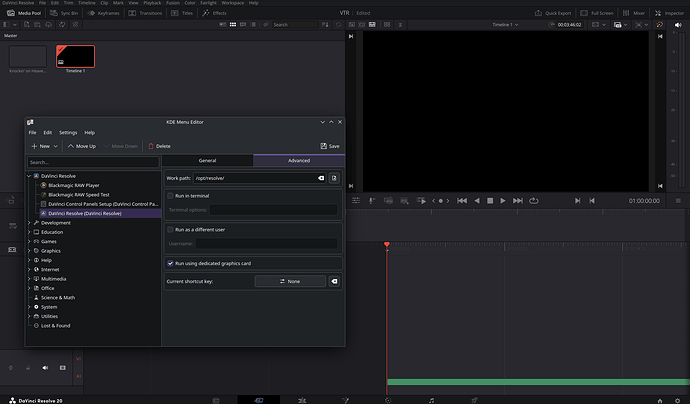This screenshot has height=404, width=690.
Task: Click the New button
Action: point(40,146)
